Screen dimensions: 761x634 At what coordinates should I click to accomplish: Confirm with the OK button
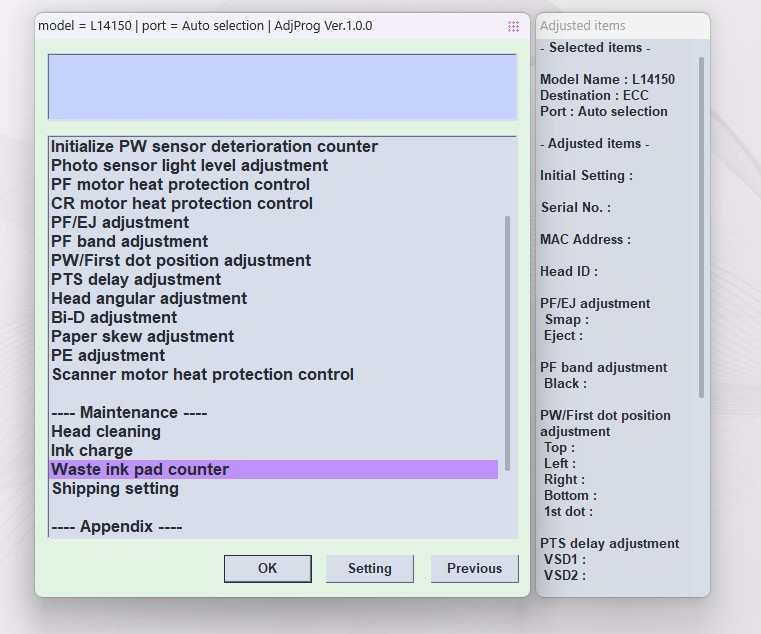268,568
